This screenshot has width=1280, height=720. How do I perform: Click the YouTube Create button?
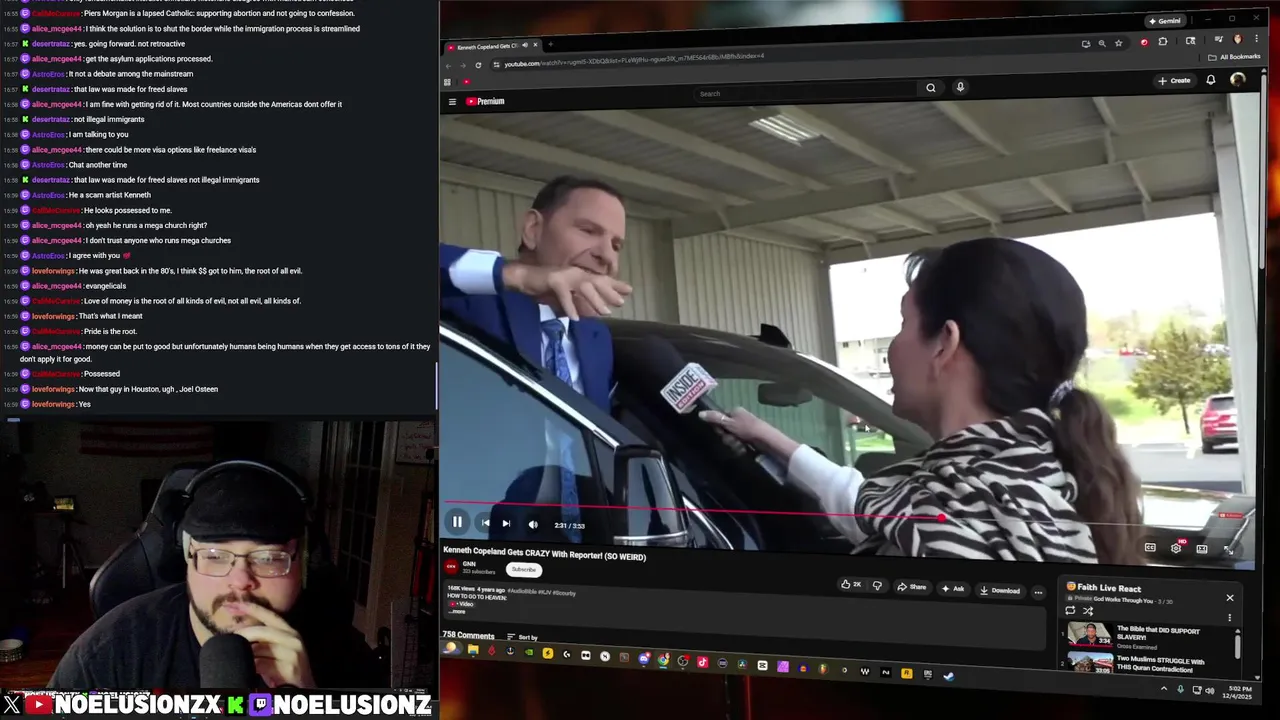(x=1175, y=80)
